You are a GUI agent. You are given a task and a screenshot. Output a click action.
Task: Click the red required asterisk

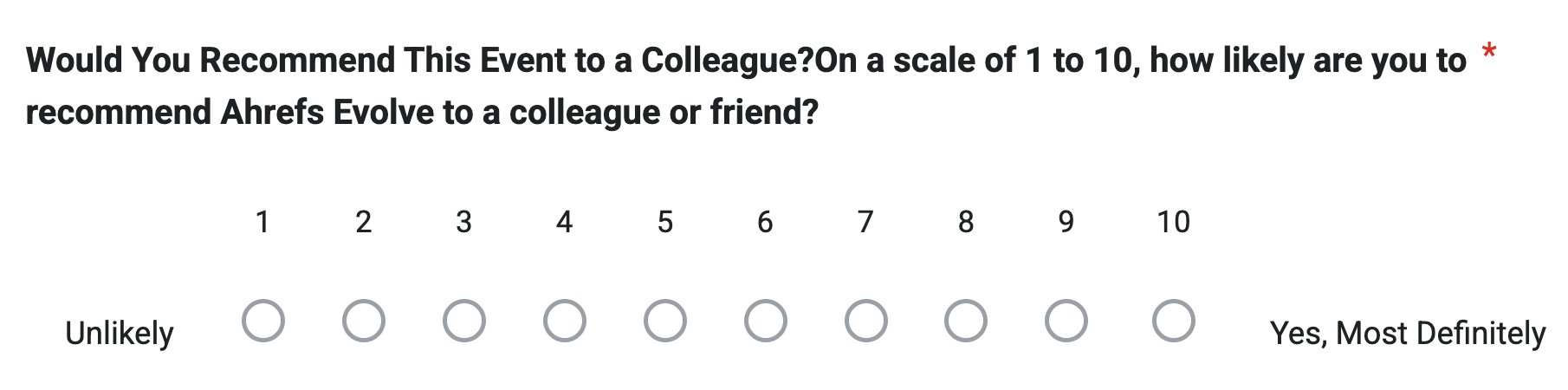[x=1488, y=52]
